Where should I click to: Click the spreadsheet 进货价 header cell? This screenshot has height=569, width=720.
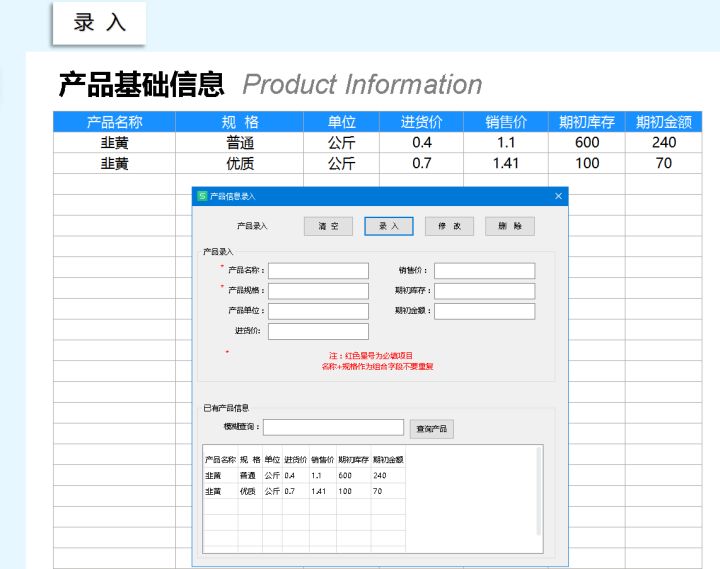422,122
